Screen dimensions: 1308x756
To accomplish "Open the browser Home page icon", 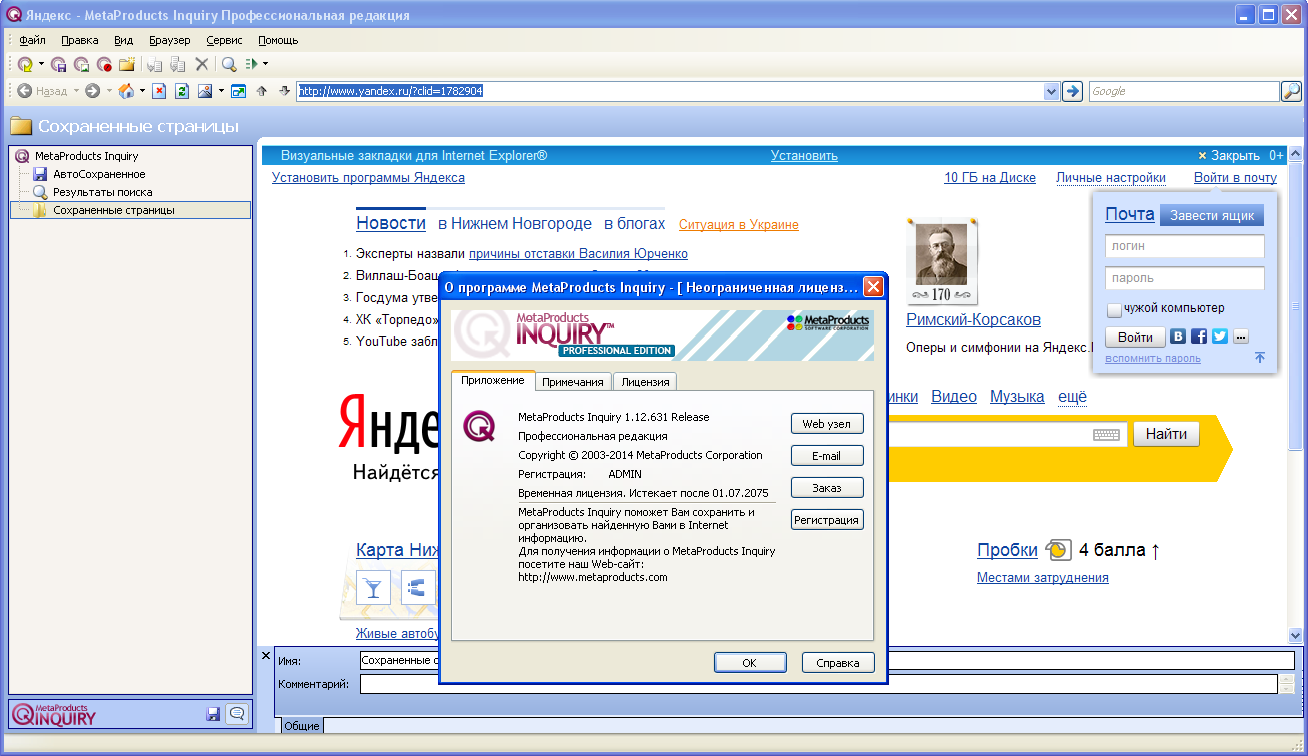I will pos(126,91).
